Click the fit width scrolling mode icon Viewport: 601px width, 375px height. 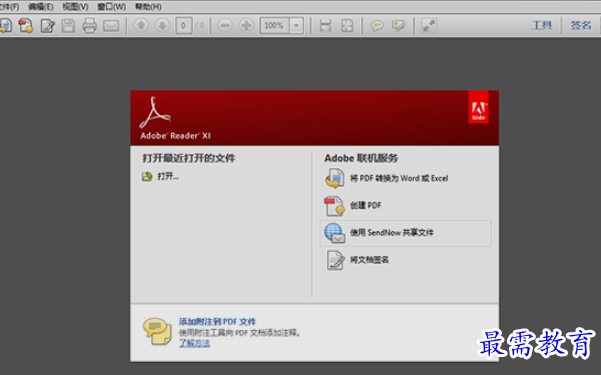coord(325,26)
